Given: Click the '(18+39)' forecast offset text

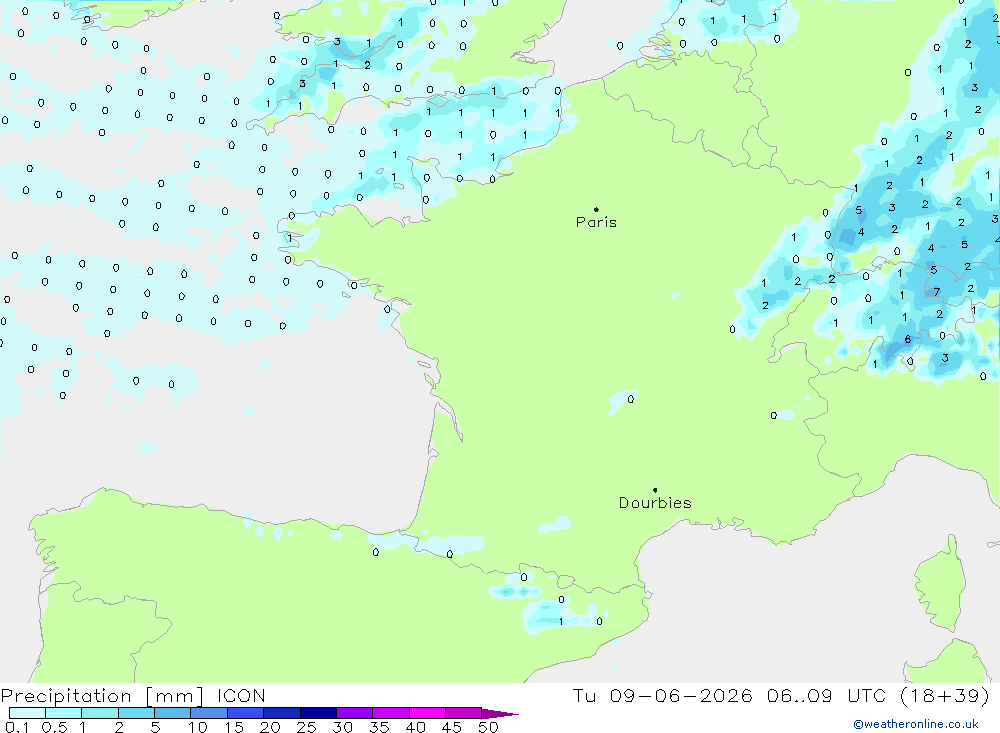Looking at the screenshot, I should point(945,695).
